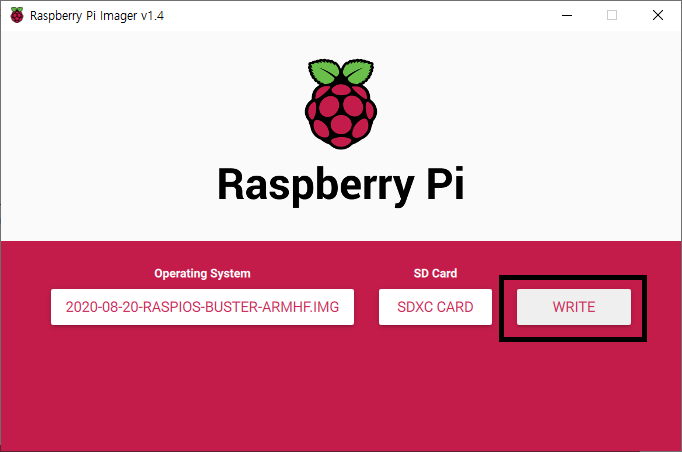Screen dimensions: 682x452
Task: Click the "Raspberry Pi Imager v1.4" window title
Action: click(97, 16)
